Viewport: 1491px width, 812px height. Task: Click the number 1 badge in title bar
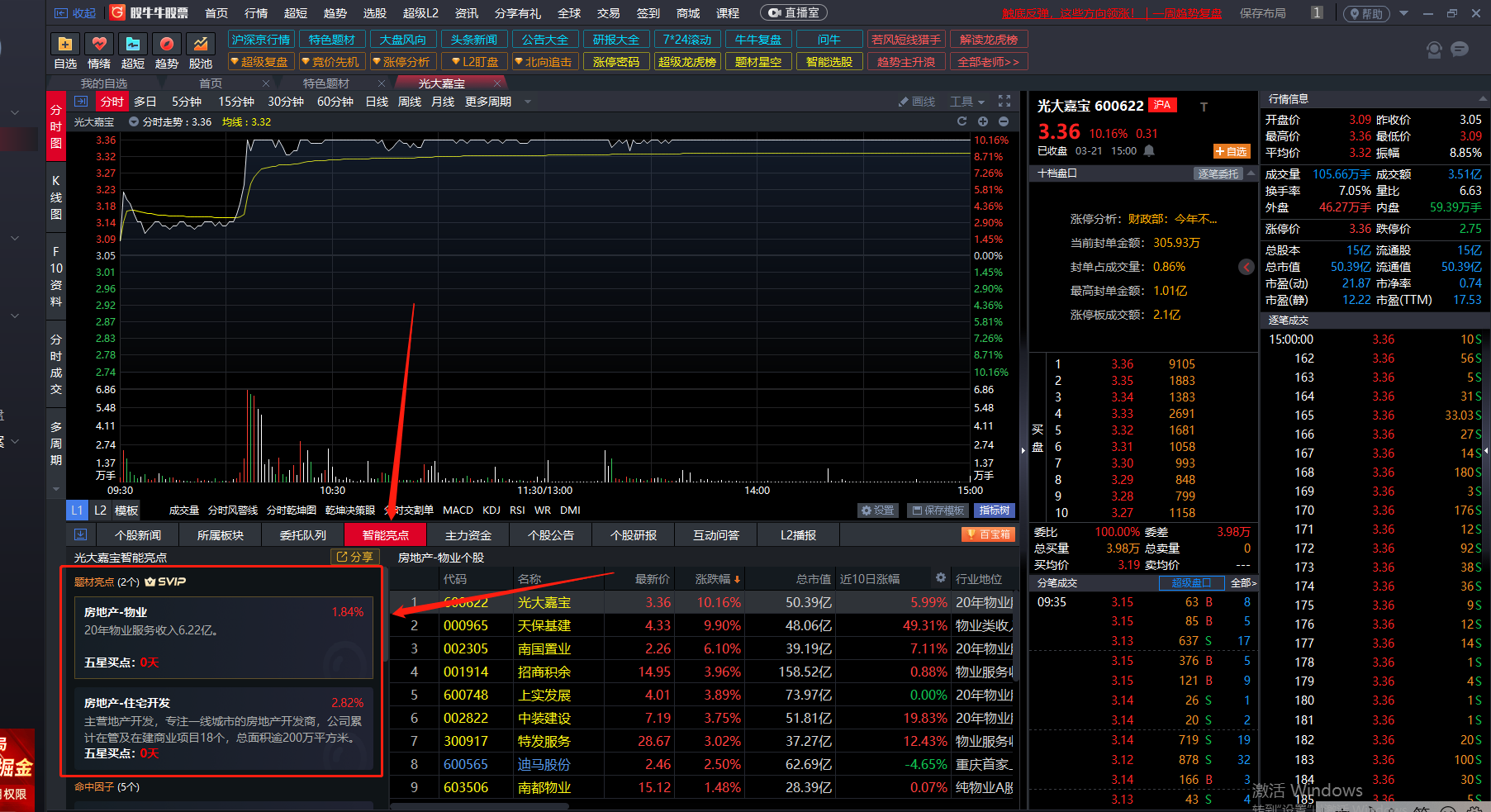pyautogui.click(x=1317, y=12)
